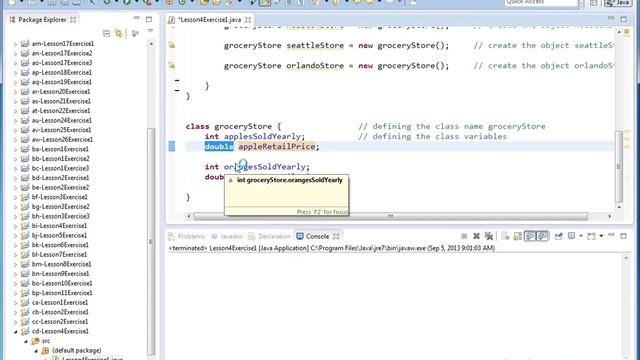The width and height of the screenshot is (640, 360).
Task: Click the Package Explorer vertical scrollbar
Action: (x=151, y=241)
